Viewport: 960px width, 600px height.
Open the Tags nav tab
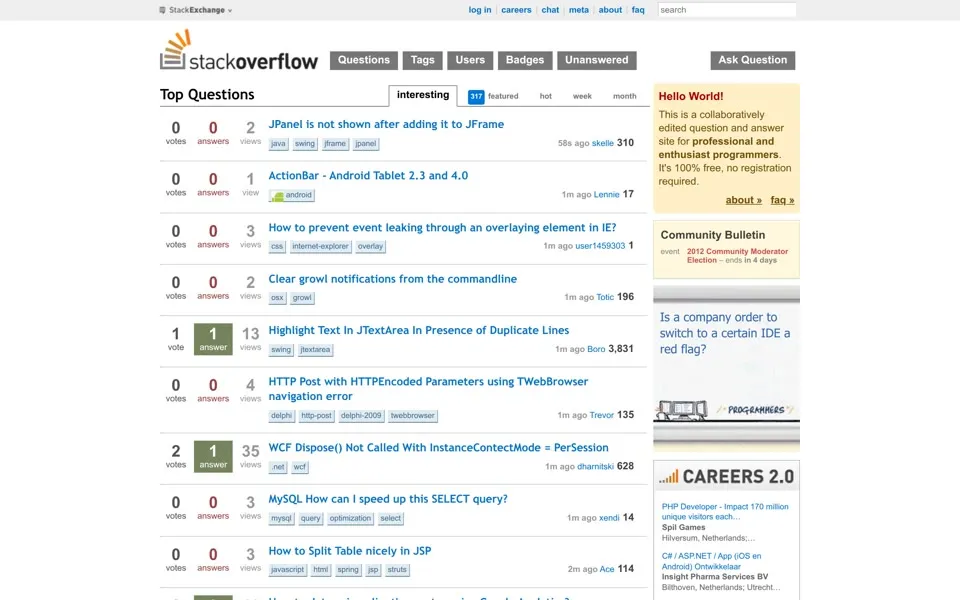click(x=422, y=60)
